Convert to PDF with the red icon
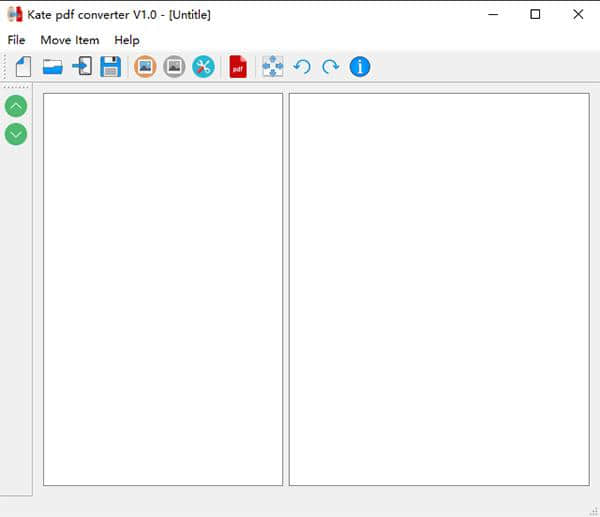The height and width of the screenshot is (517, 600). coord(238,67)
